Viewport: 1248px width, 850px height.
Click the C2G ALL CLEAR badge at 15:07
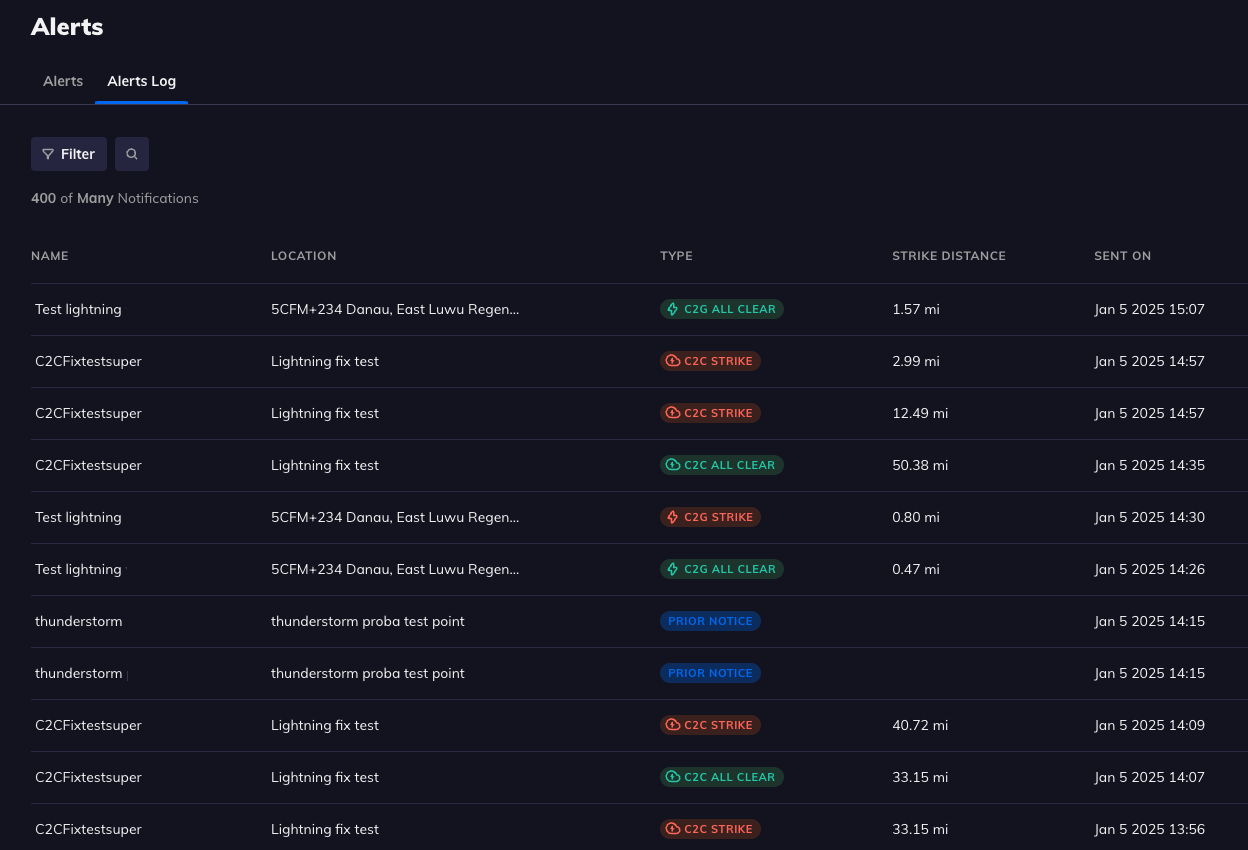722,309
